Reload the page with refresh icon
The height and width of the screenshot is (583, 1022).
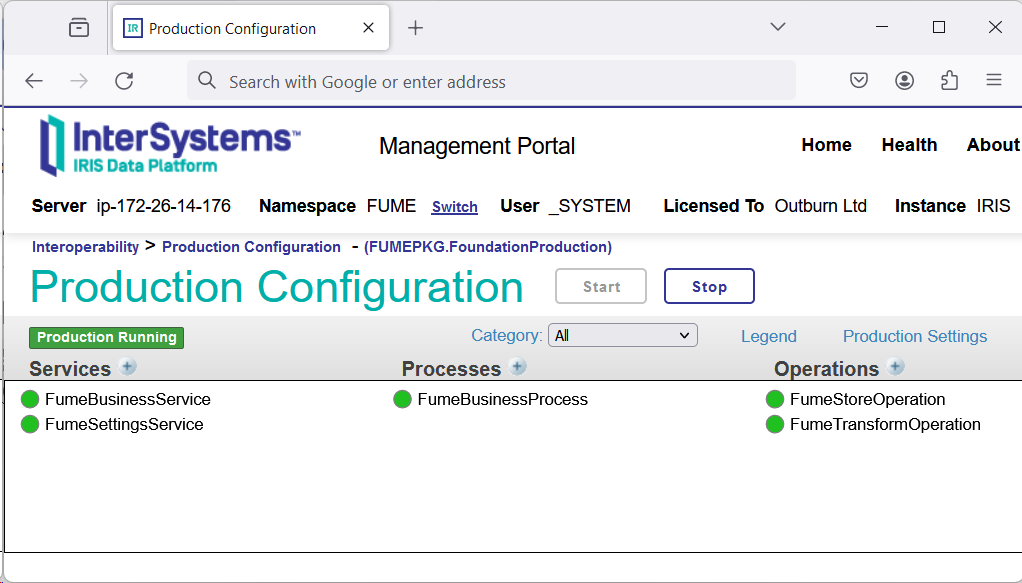[124, 81]
